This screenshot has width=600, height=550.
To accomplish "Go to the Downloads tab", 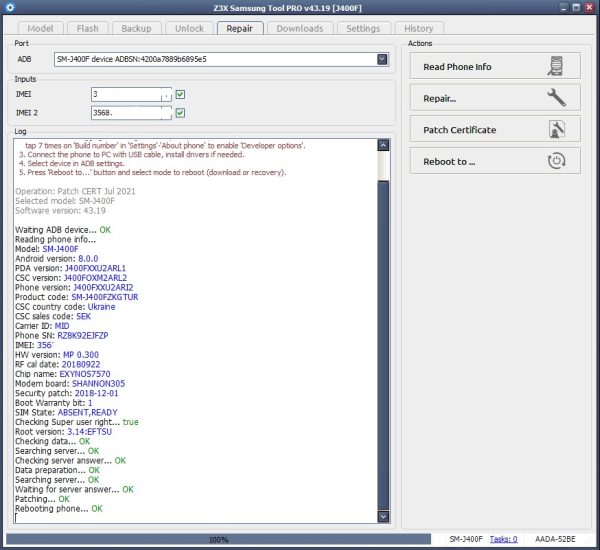I will (300, 28).
